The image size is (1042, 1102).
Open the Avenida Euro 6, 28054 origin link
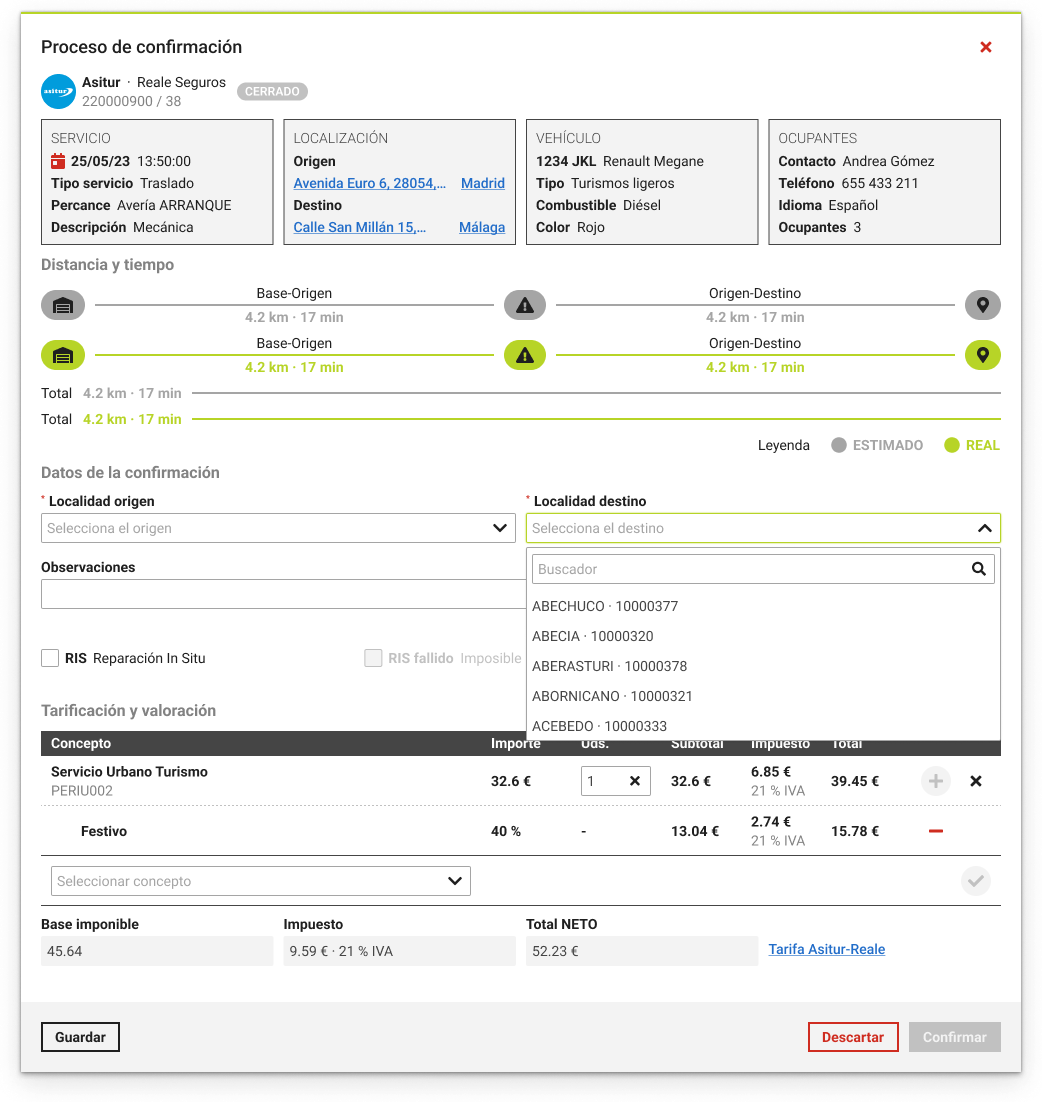369,183
